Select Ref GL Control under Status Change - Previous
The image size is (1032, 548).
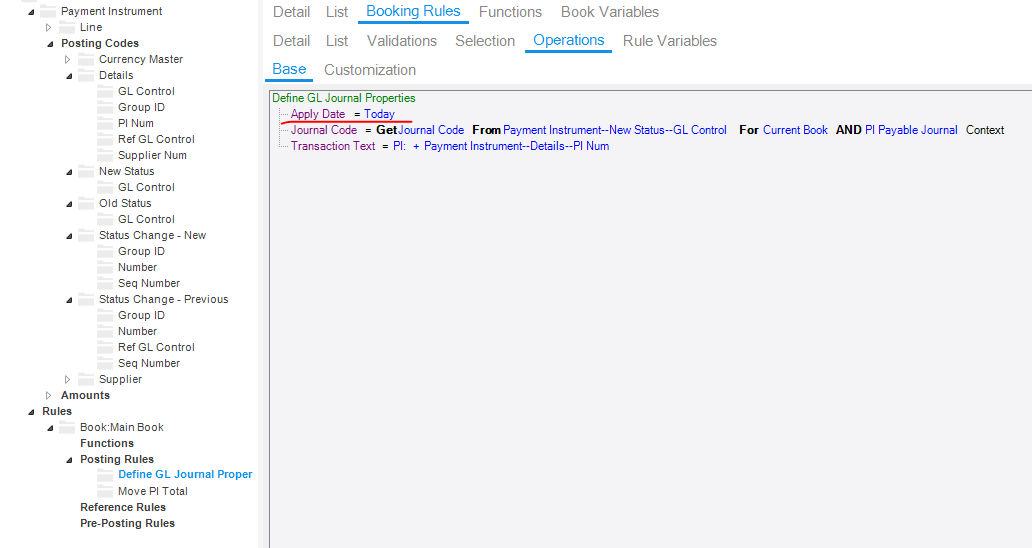(x=156, y=347)
